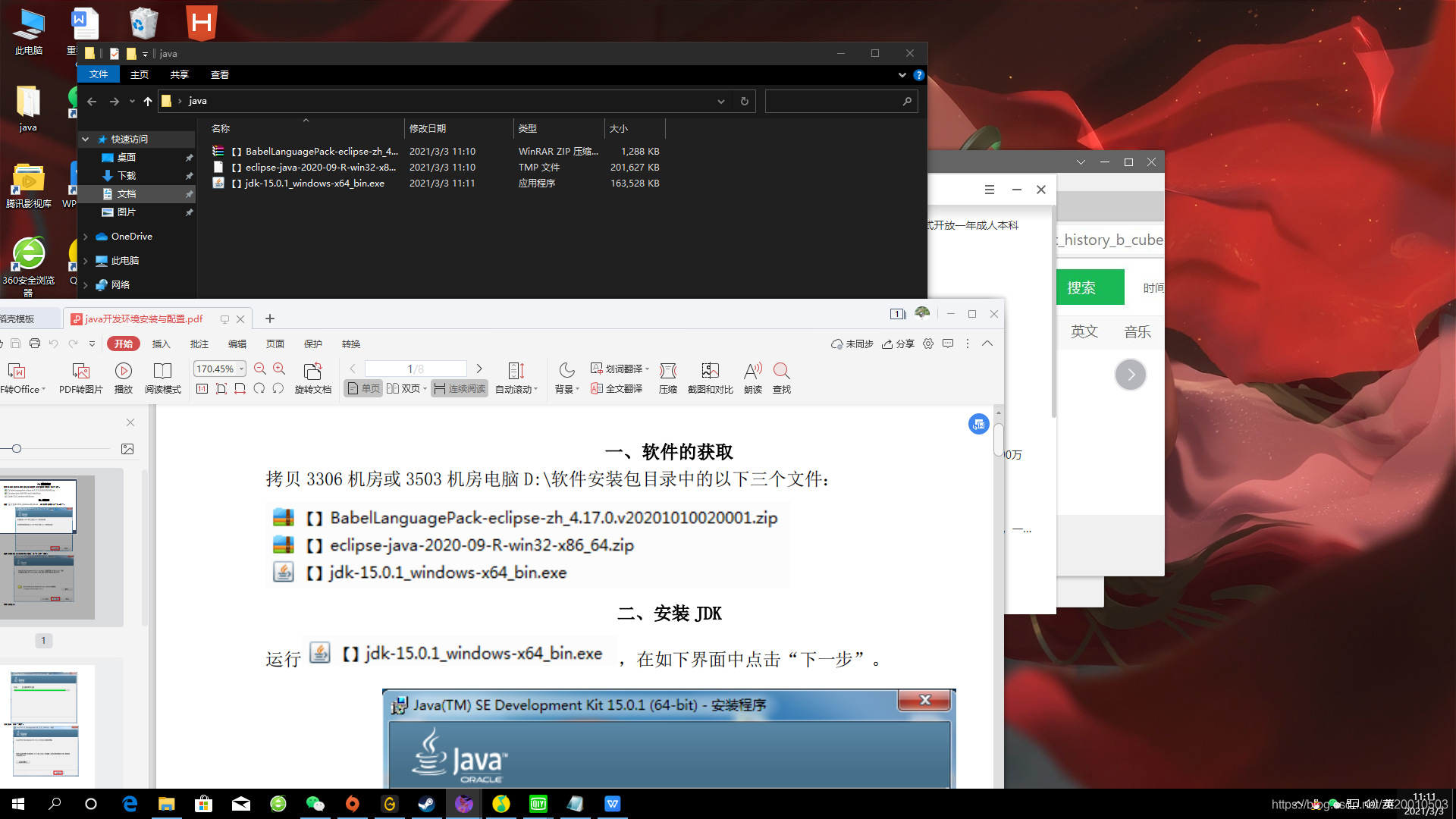This screenshot has width=1456, height=819.
Task: Switch to the 编辑 tab in the PDF reader
Action: tap(237, 344)
